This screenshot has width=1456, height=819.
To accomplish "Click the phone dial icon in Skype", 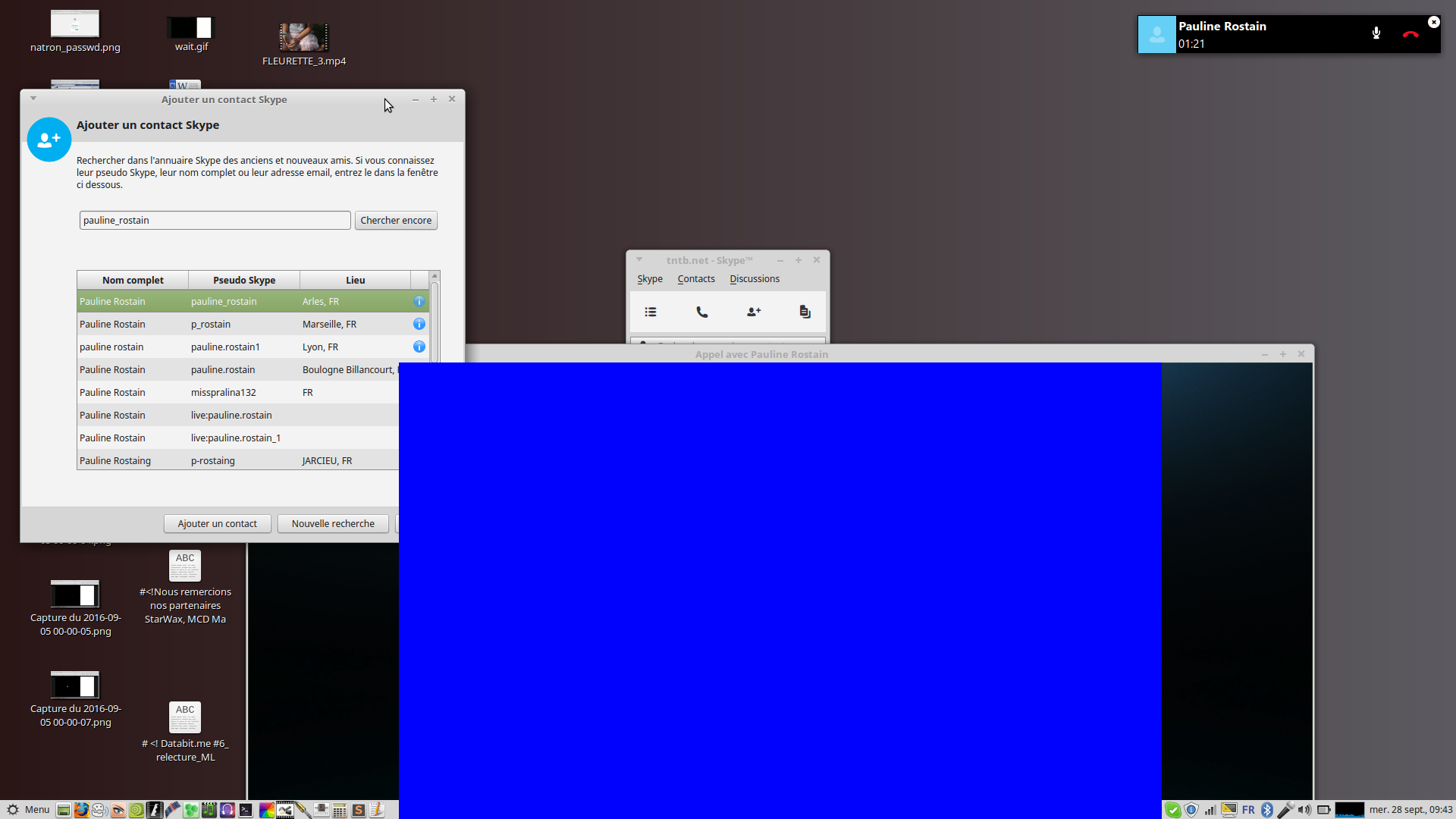I will pos(702,312).
